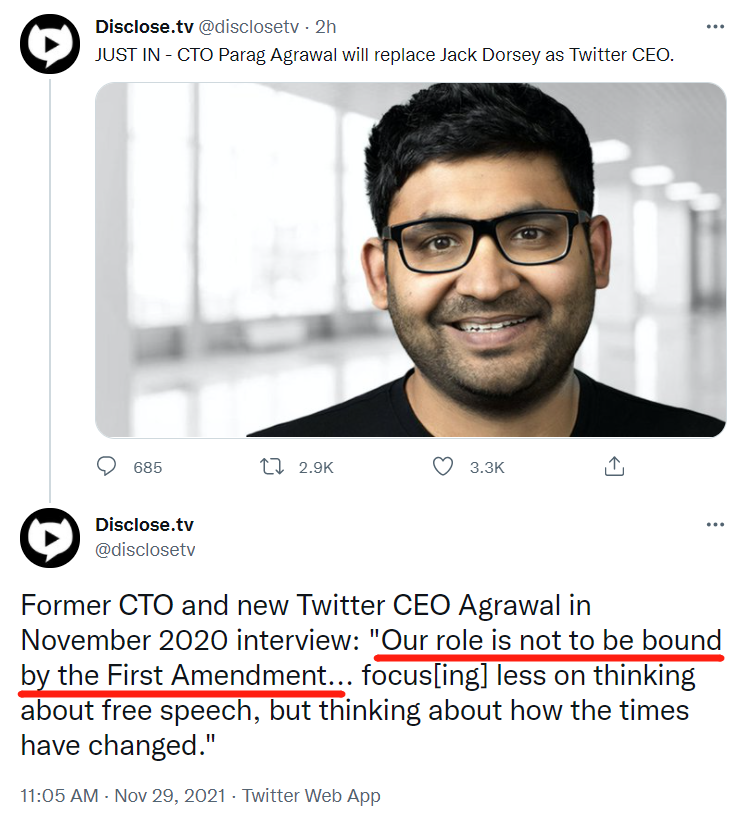Viewport: 744px width, 814px height.
Task: Click the "Twitter Web App" source link
Action: pos(311,796)
